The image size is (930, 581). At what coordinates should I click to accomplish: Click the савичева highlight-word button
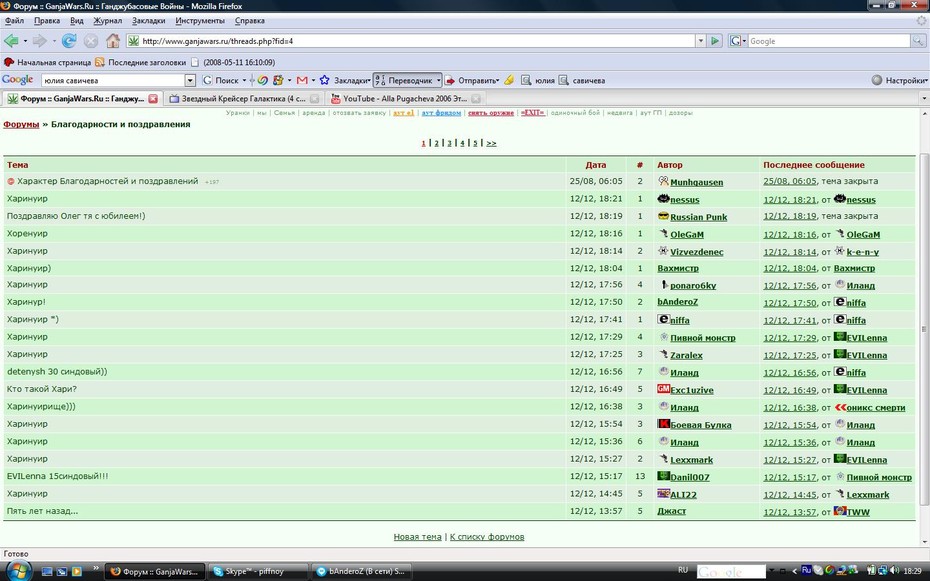(x=582, y=80)
